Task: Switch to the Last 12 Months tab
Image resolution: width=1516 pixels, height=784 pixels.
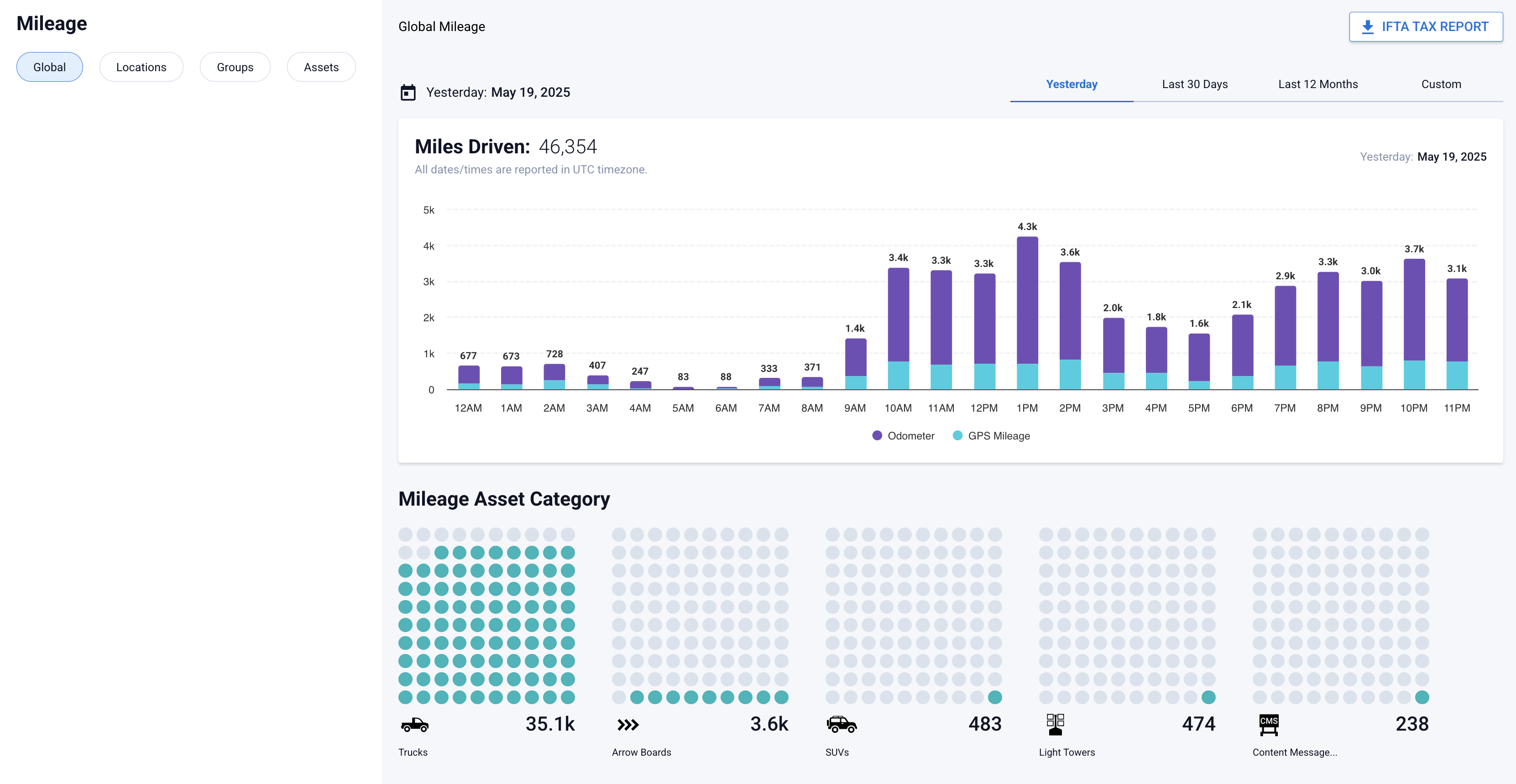Action: [1317, 84]
